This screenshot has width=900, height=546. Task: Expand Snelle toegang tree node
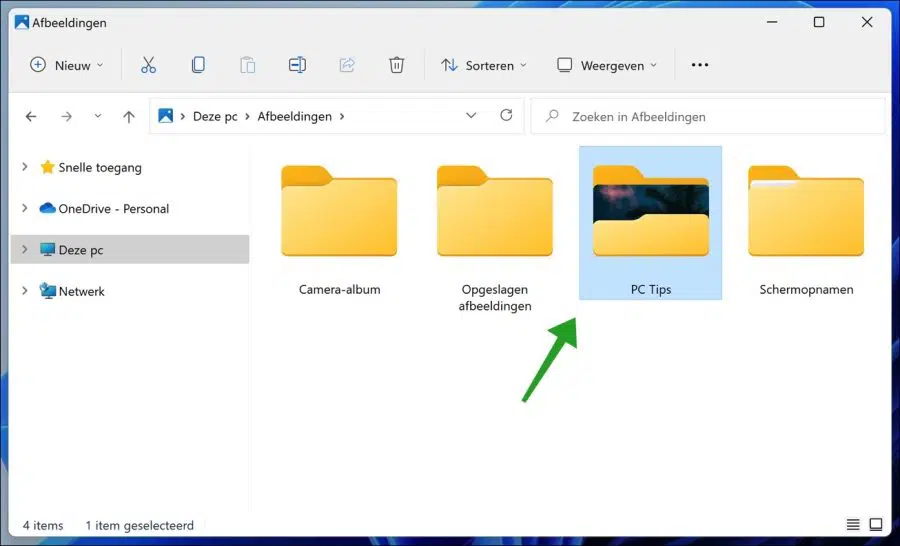[25, 167]
